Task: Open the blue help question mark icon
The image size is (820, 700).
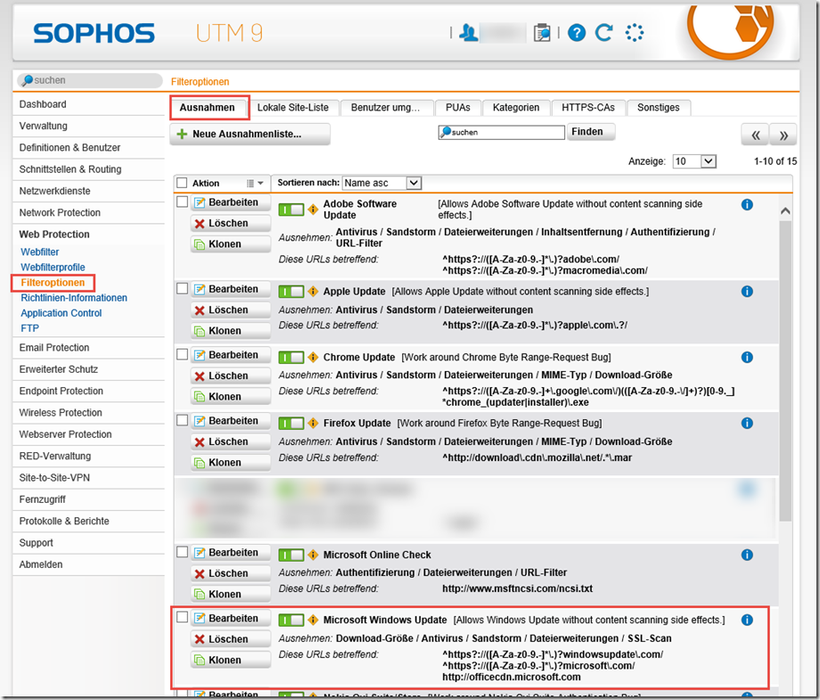Action: click(576, 33)
